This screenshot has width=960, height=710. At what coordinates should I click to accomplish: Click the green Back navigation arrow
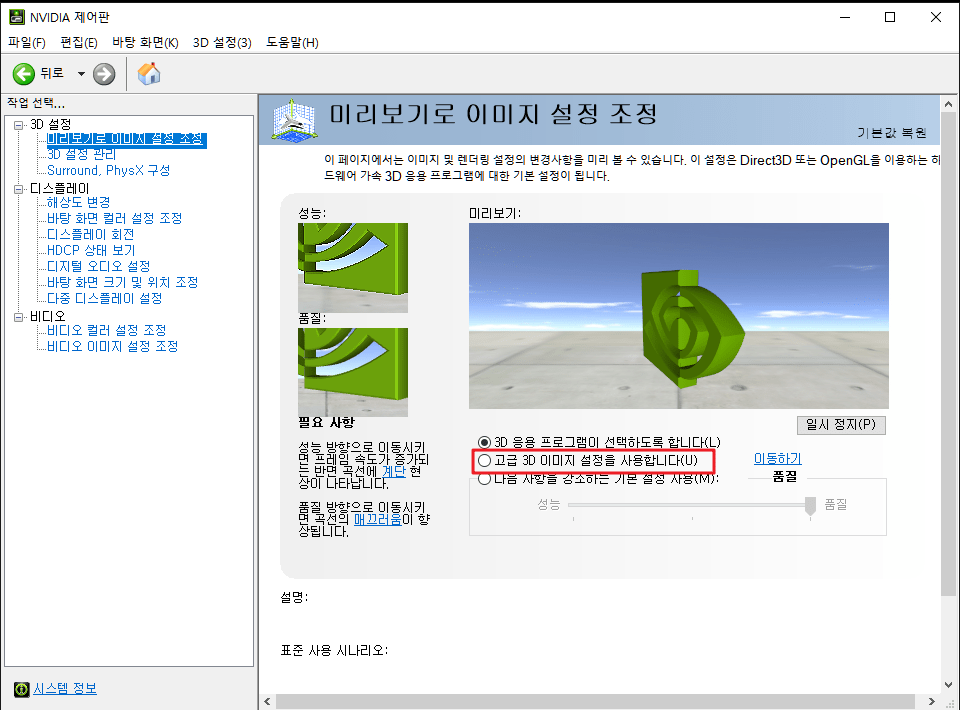(x=22, y=73)
